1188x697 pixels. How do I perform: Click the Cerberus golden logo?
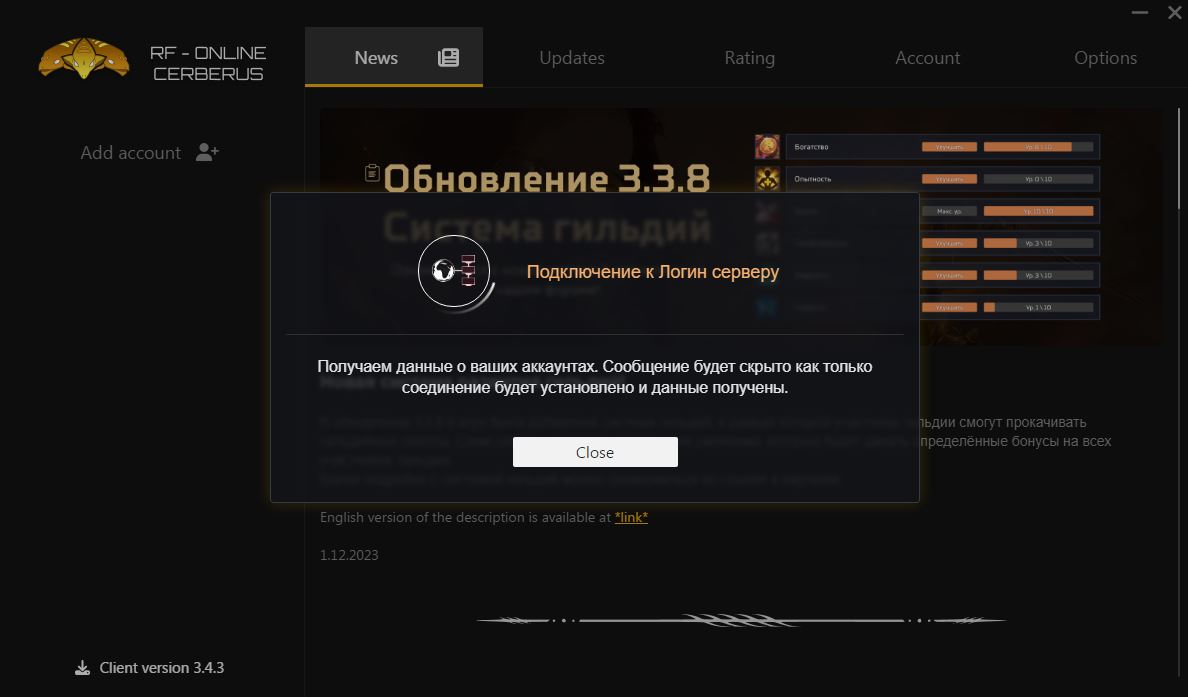83,58
